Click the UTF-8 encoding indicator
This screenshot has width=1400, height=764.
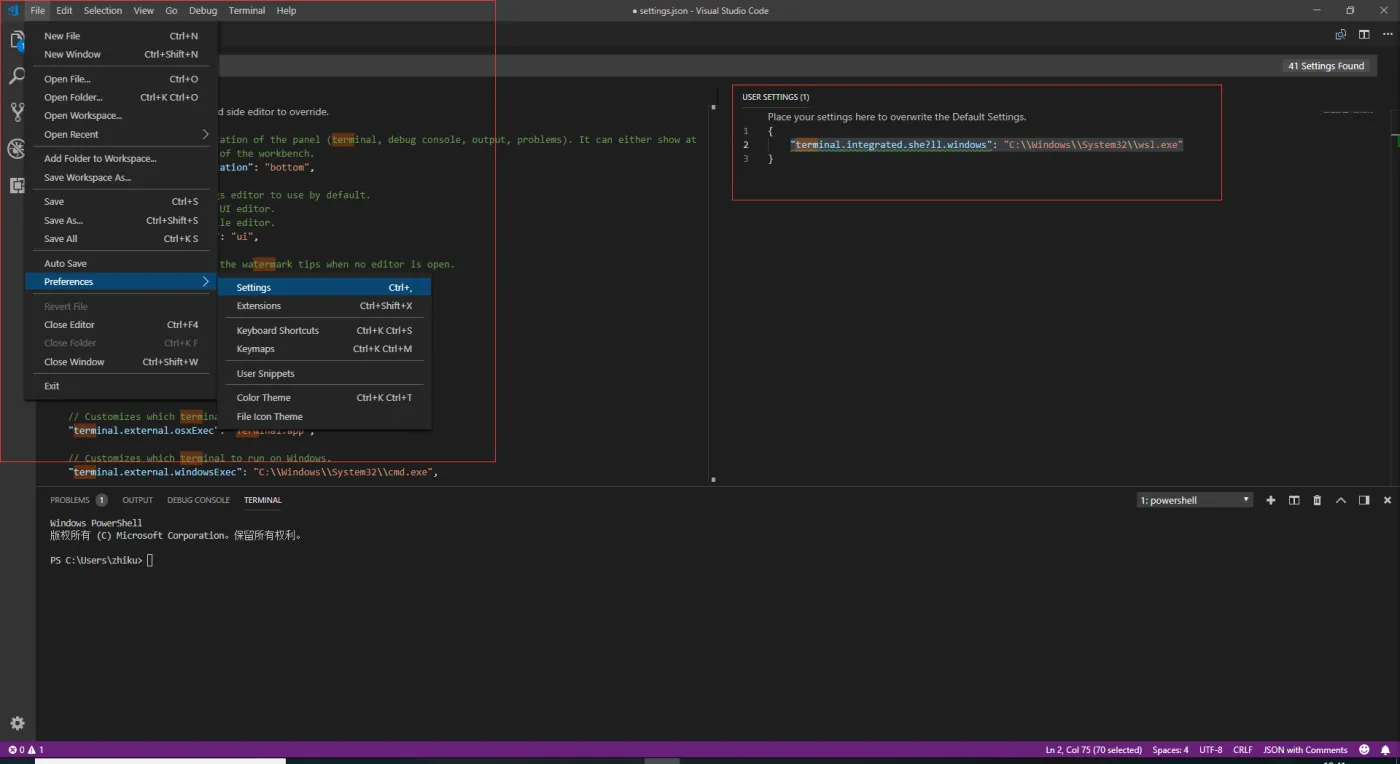(1210, 749)
